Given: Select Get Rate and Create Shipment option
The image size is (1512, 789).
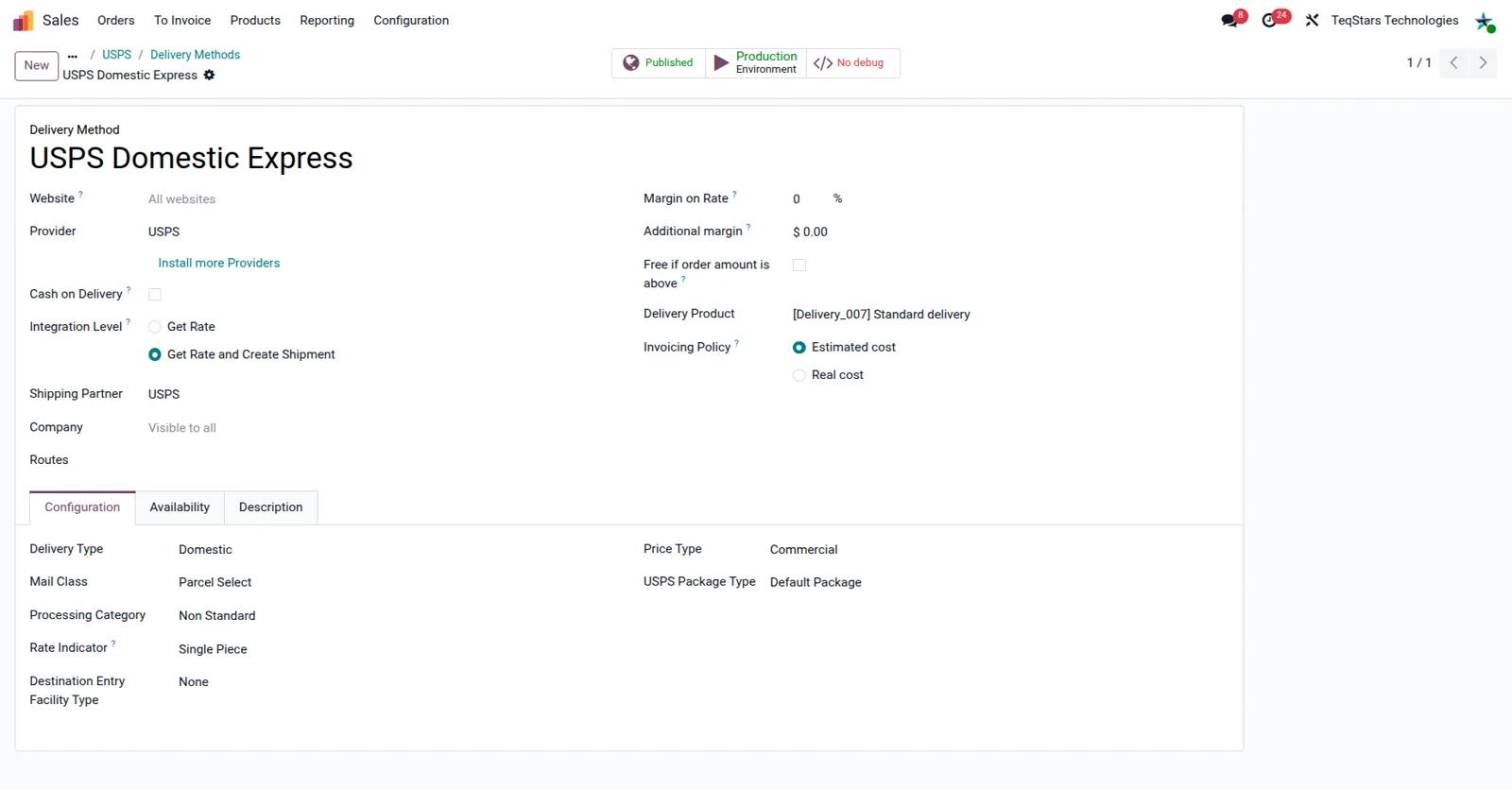Looking at the screenshot, I should click(x=155, y=354).
